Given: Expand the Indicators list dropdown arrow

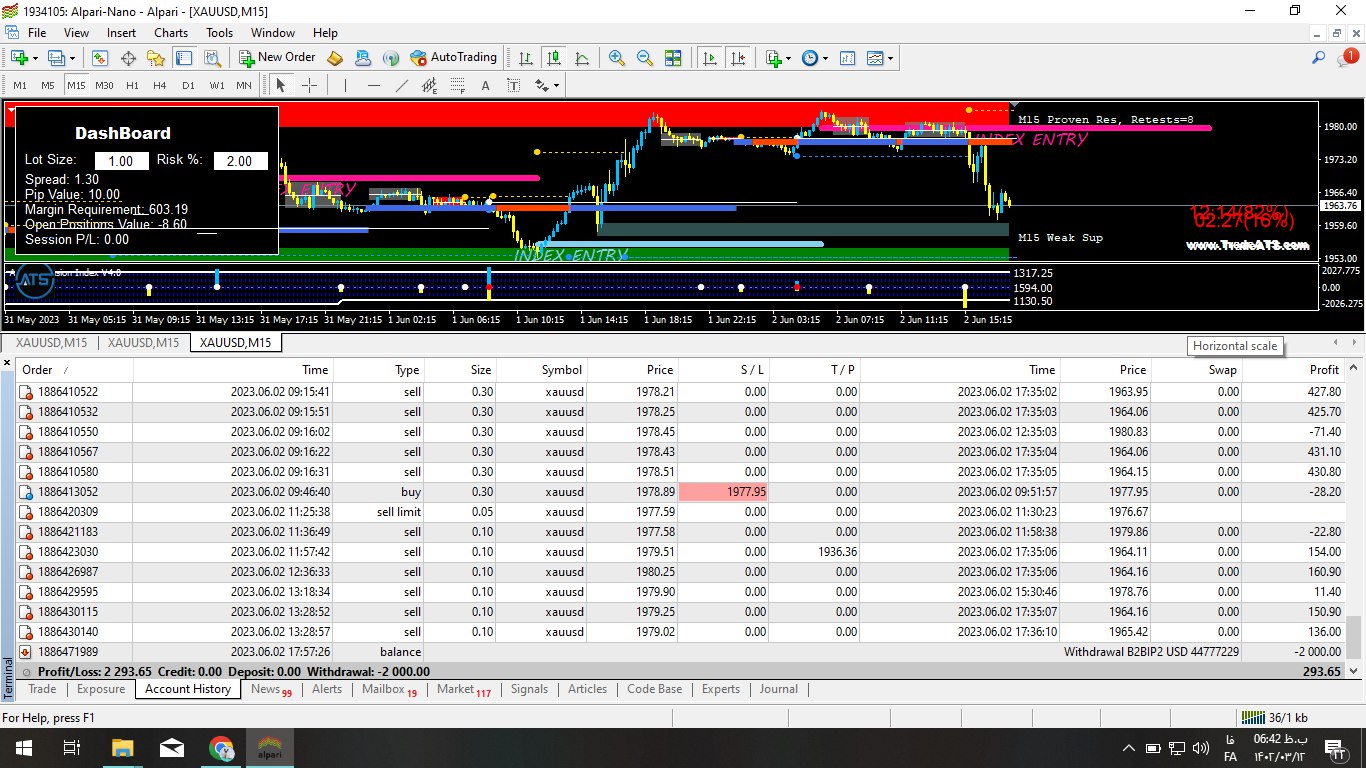Looking at the screenshot, I should coord(789,59).
